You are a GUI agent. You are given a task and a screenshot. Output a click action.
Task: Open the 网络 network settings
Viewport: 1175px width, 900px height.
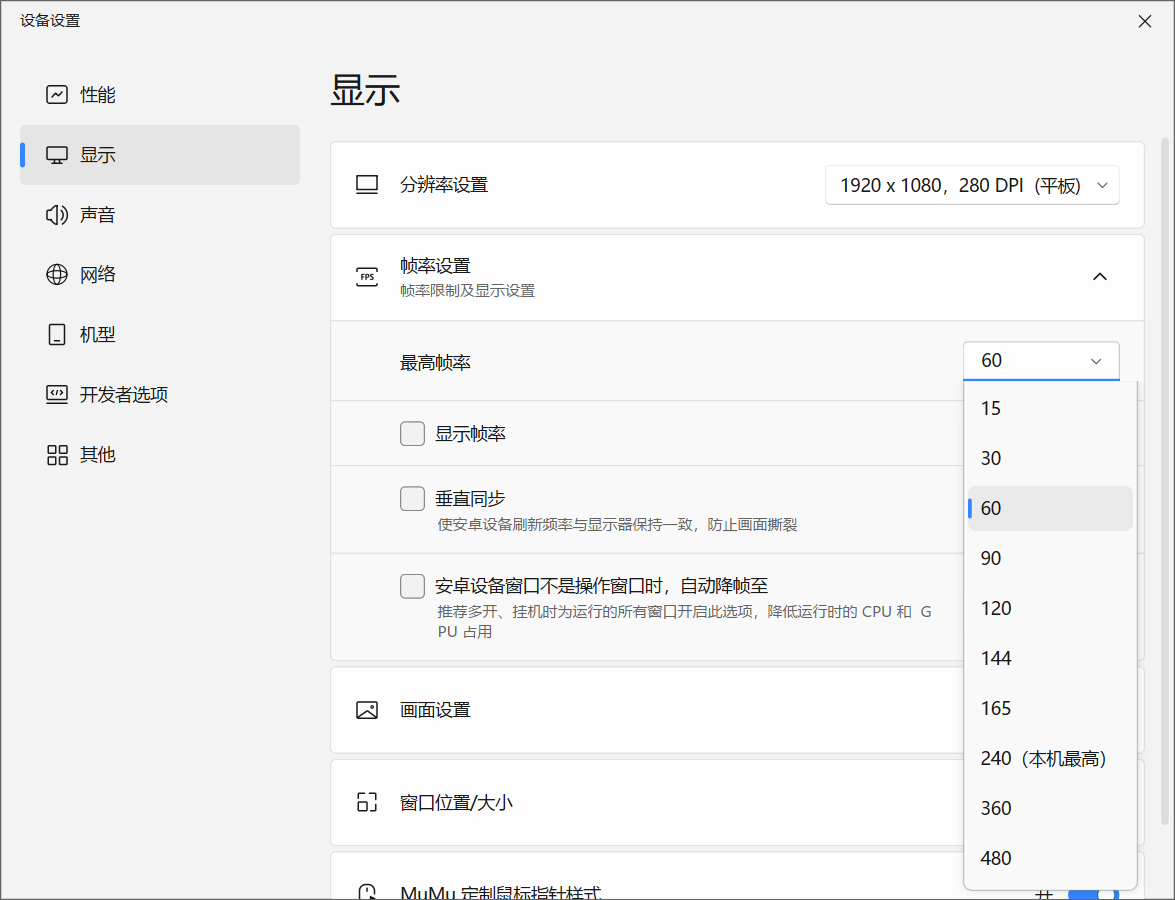(x=160, y=274)
